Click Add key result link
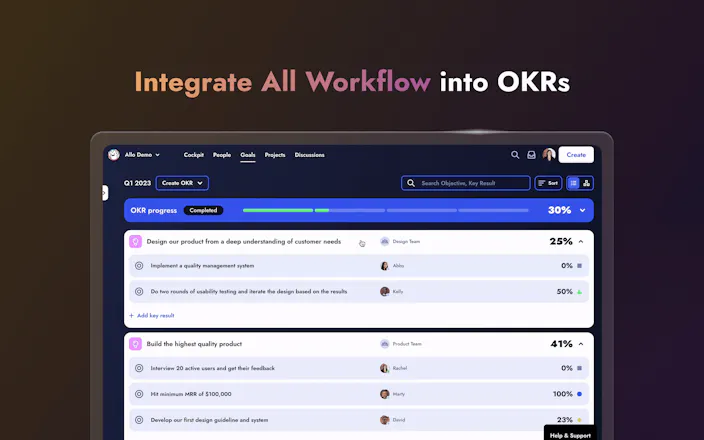This screenshot has height=440, width=704. (x=152, y=316)
